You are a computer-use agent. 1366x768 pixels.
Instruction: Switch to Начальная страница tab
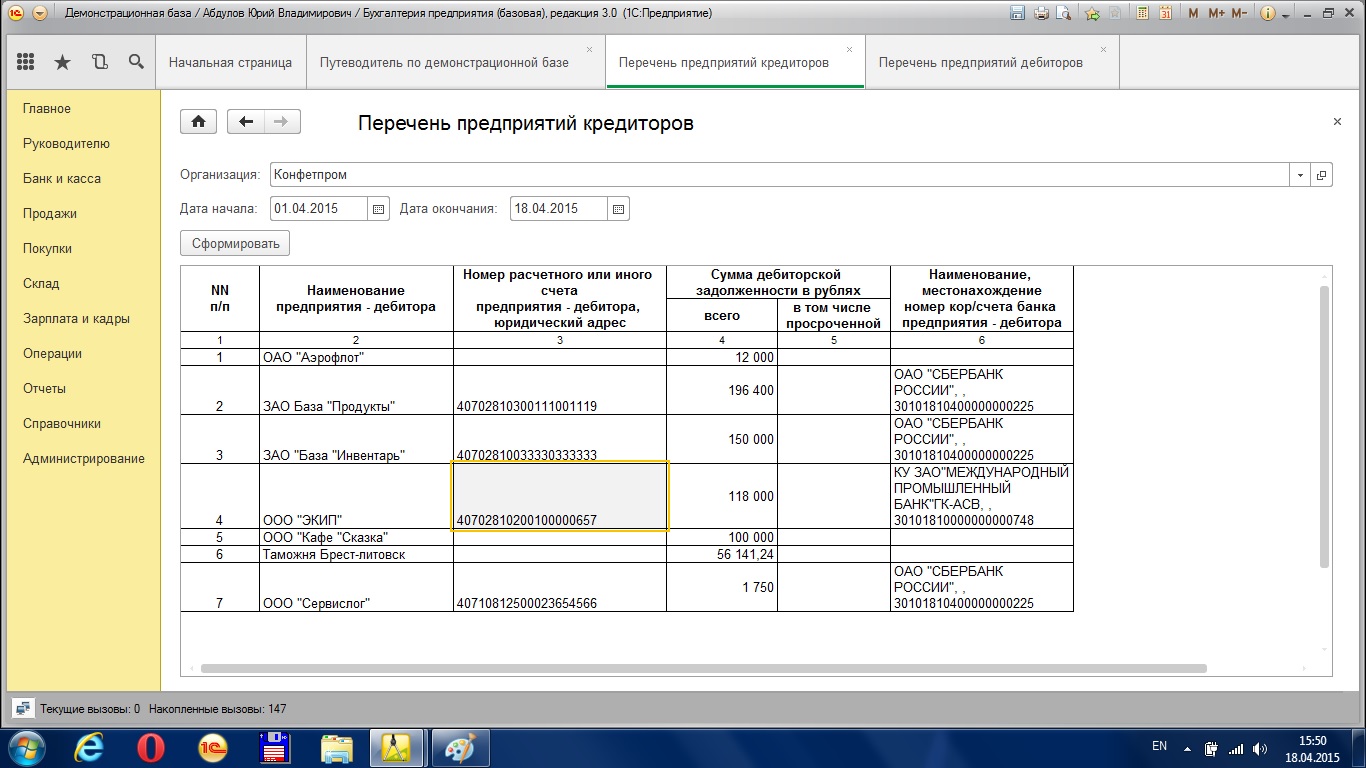230,62
